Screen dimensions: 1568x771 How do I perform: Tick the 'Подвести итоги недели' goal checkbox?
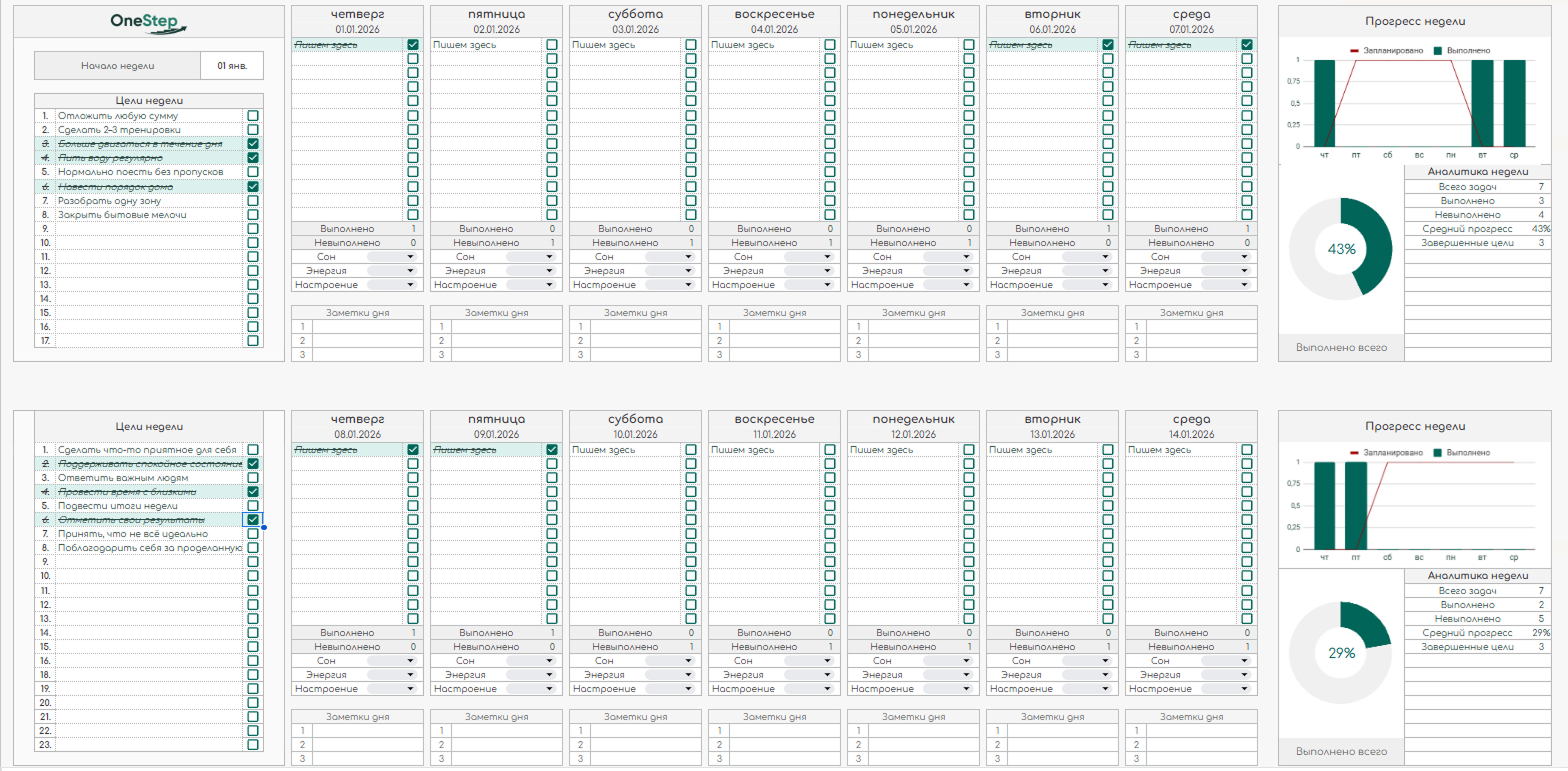[253, 506]
